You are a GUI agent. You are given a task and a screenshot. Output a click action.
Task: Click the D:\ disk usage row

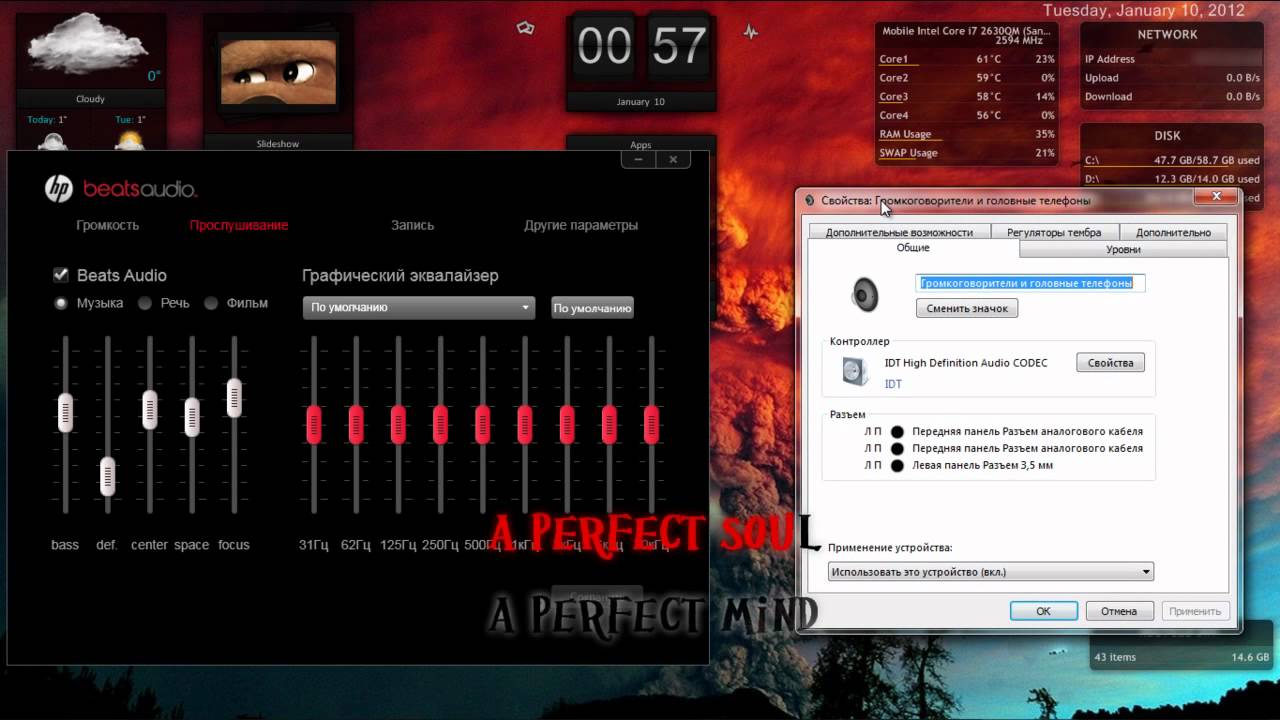click(1172, 179)
